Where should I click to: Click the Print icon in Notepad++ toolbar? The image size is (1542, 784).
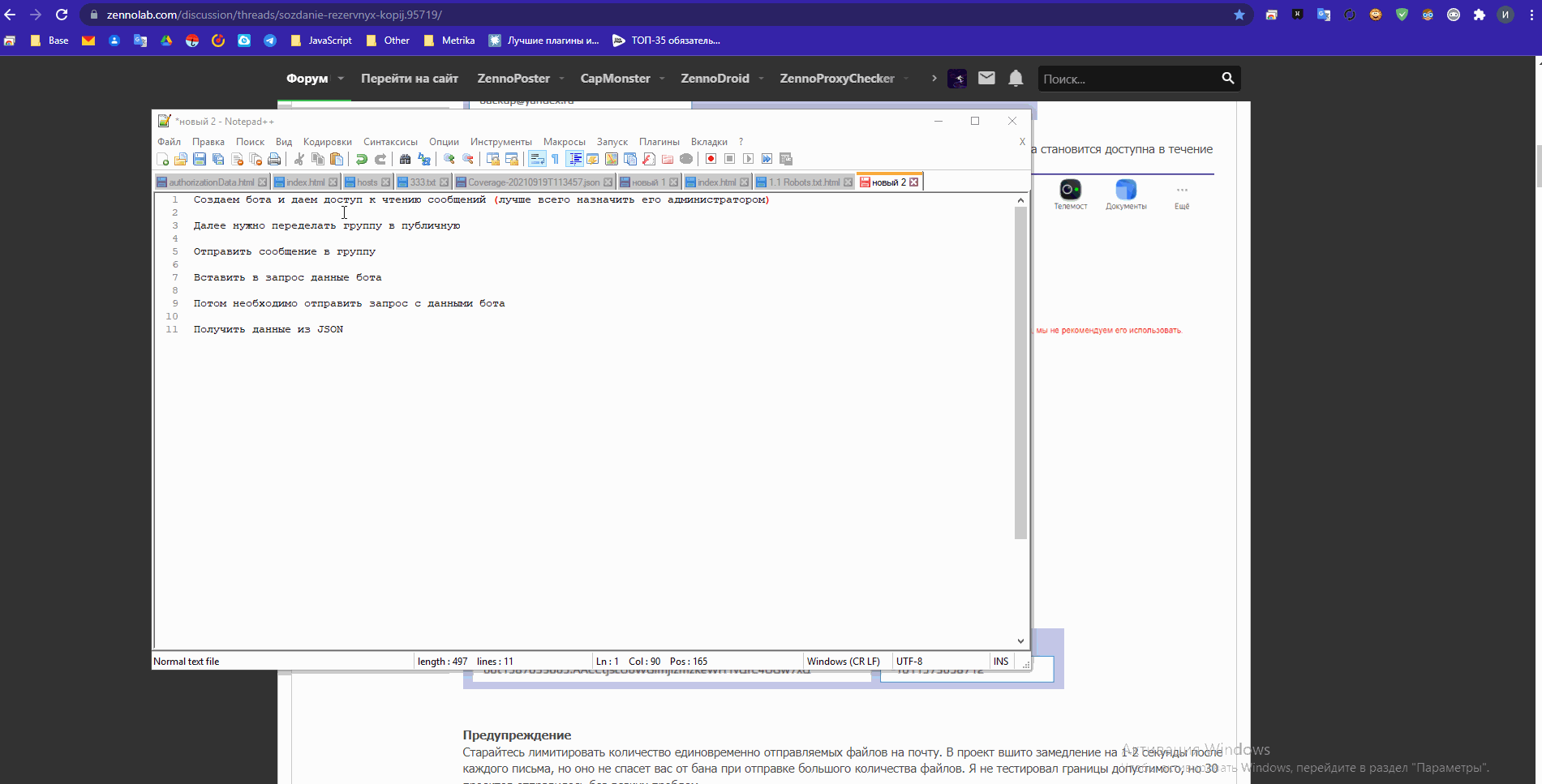pyautogui.click(x=274, y=159)
